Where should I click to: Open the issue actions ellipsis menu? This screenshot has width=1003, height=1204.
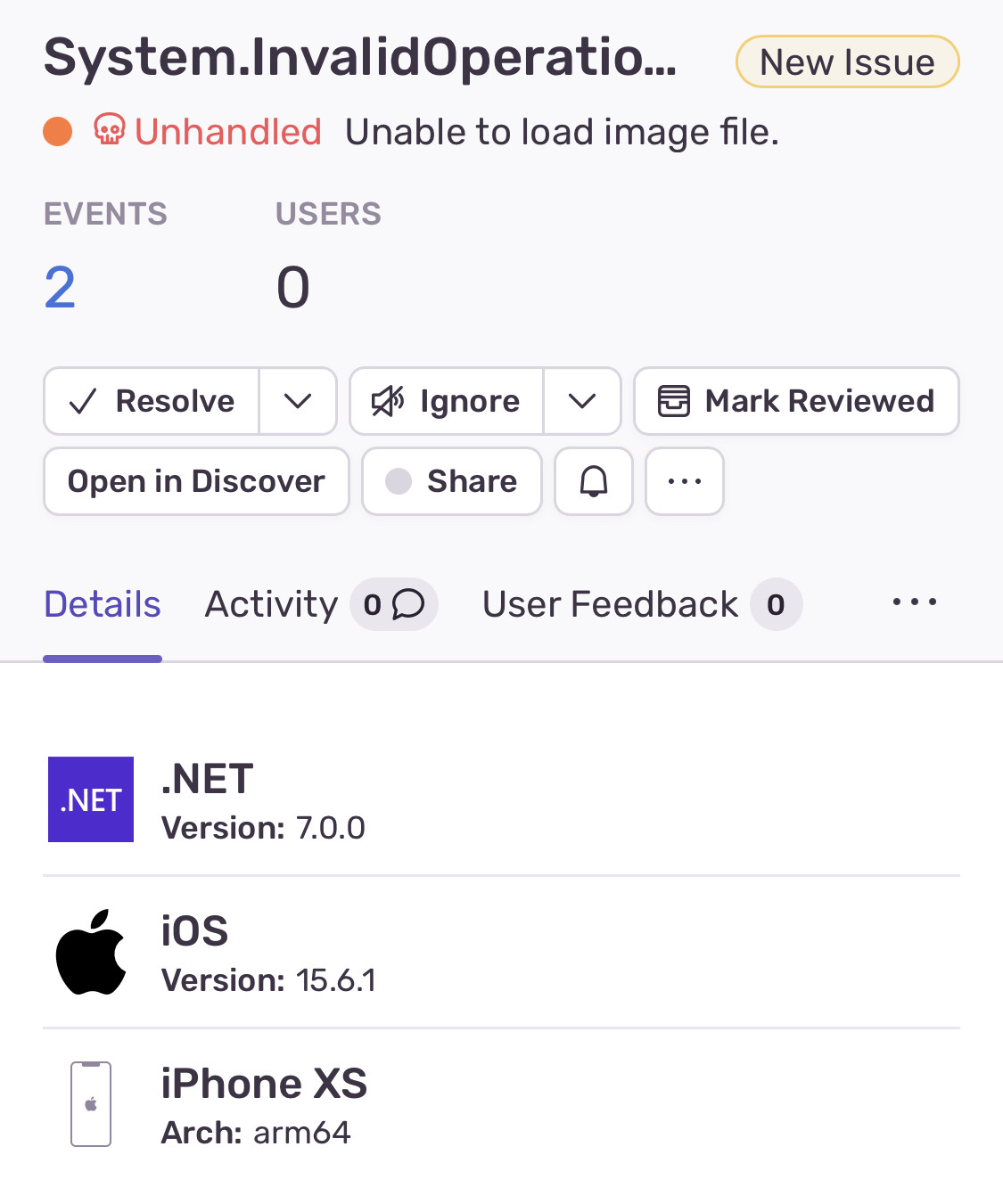(x=685, y=481)
